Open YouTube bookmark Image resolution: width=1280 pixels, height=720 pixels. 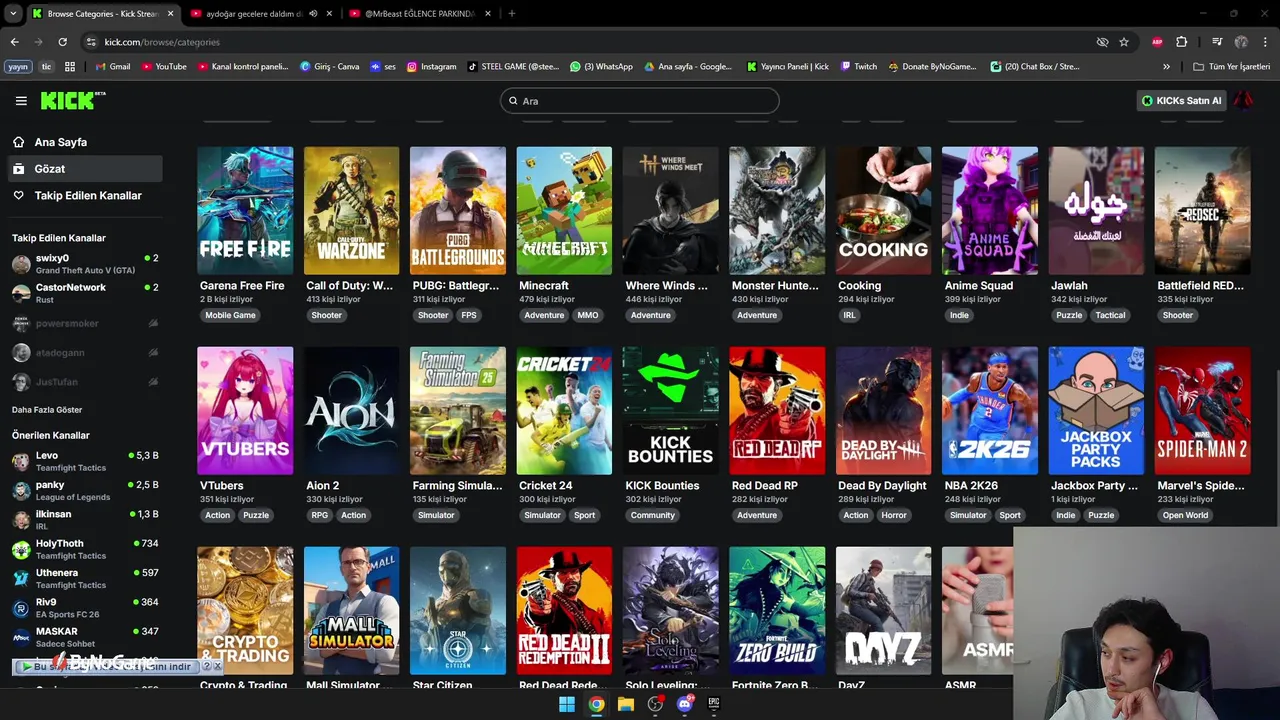[x=164, y=67]
